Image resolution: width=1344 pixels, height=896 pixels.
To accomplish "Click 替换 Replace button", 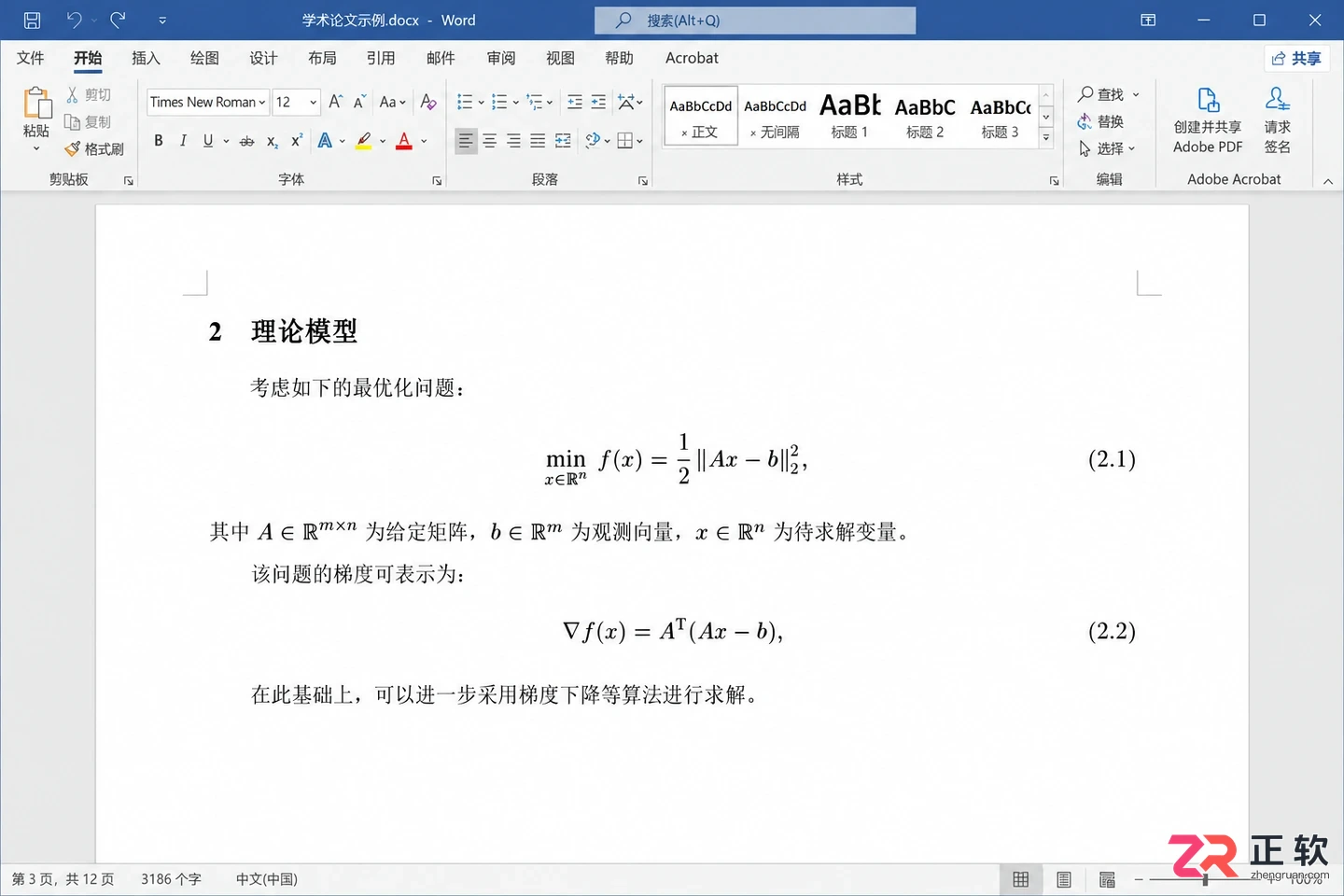I will [1100, 121].
